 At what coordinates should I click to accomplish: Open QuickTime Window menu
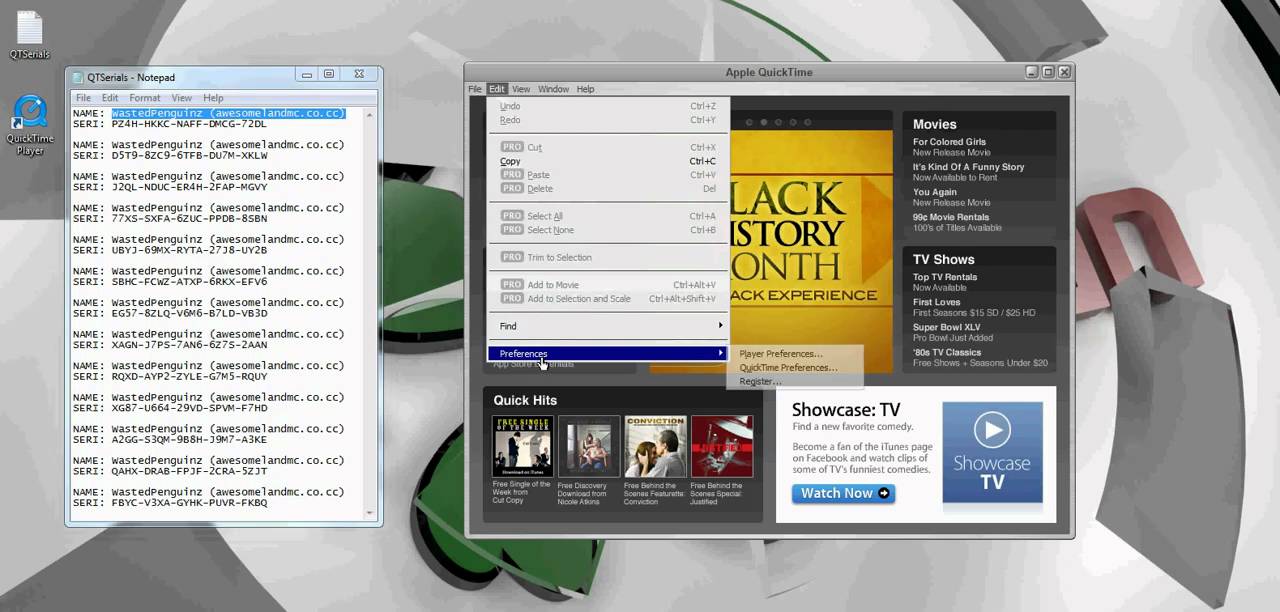coord(553,89)
